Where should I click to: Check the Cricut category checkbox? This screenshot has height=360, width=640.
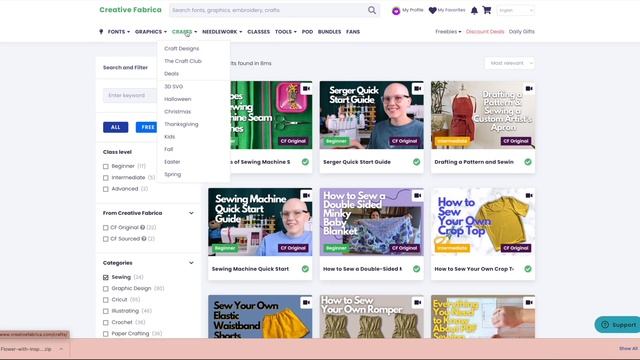tap(106, 300)
